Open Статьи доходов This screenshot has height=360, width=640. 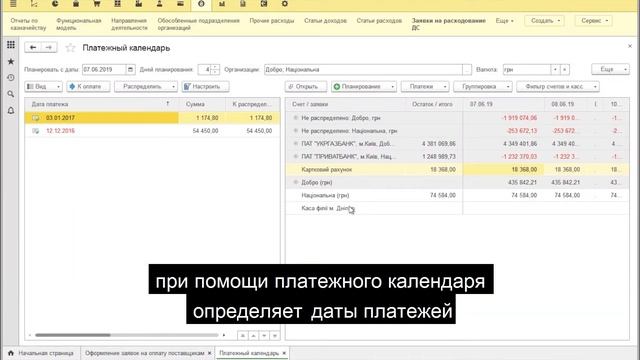325,20
